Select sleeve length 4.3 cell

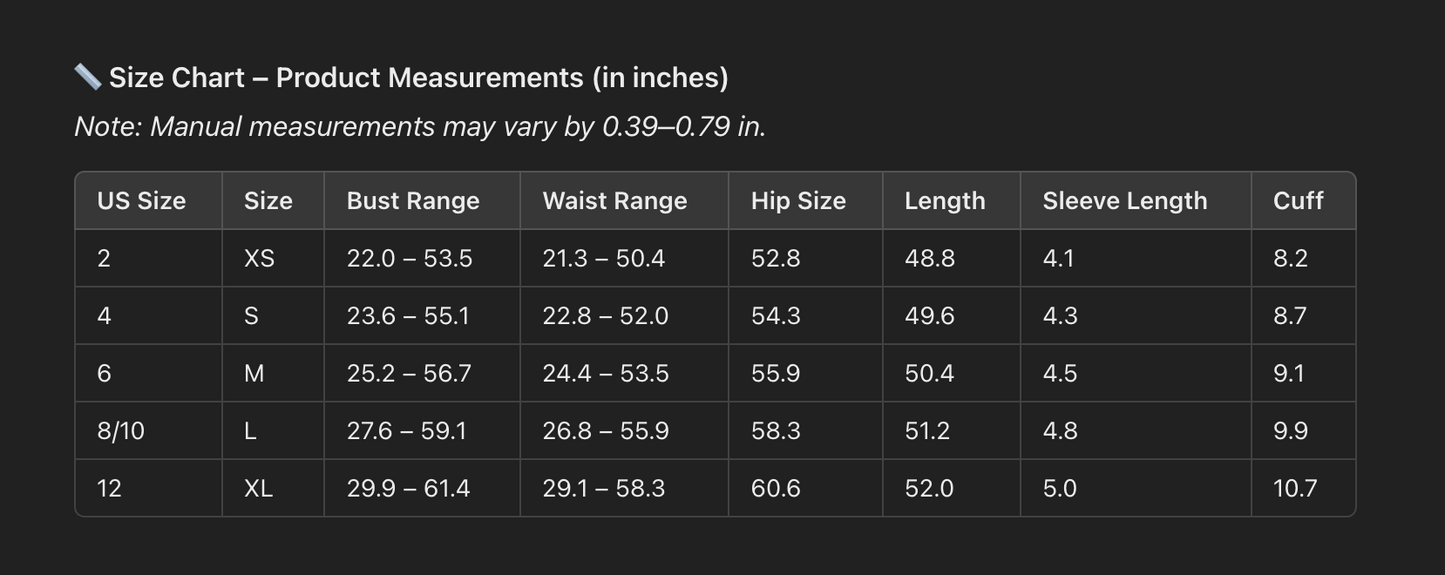(x=1136, y=316)
